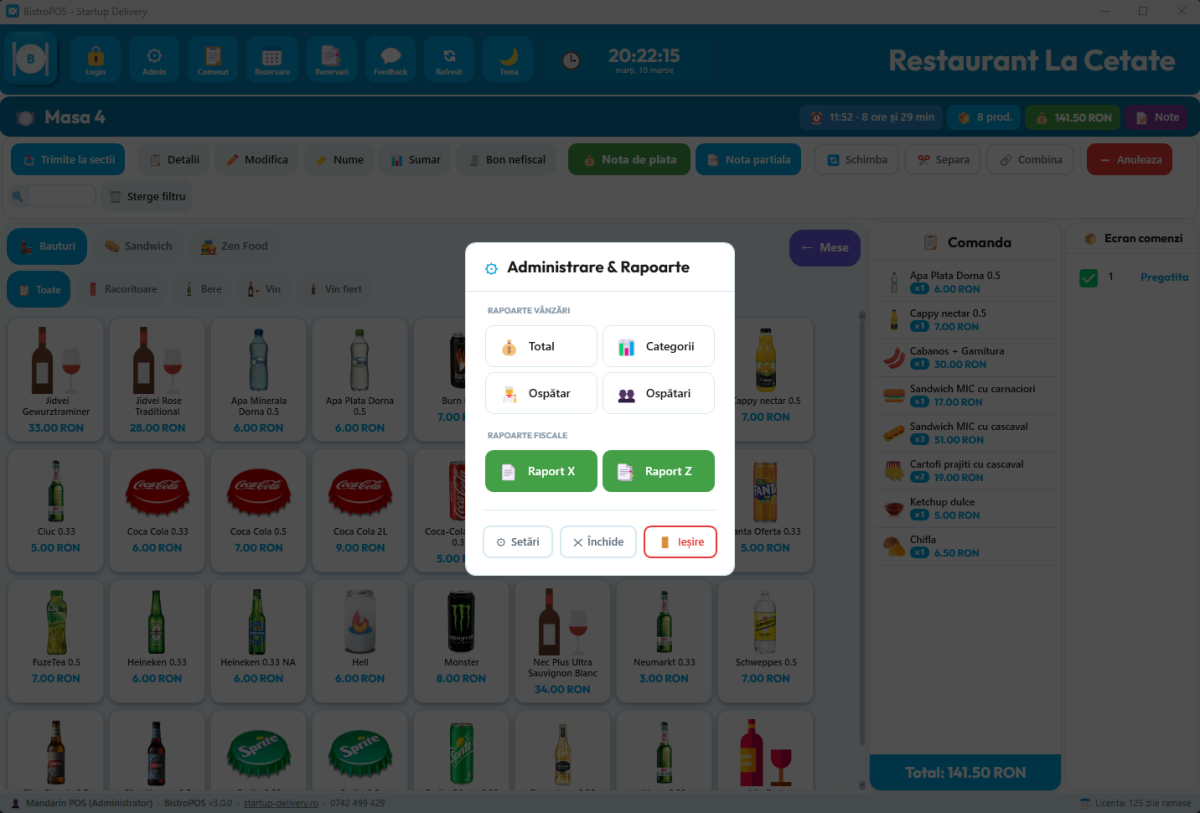Screen dimensions: 1200x813
Task: Click the Refresh icon in the top bar
Action: (x=448, y=58)
